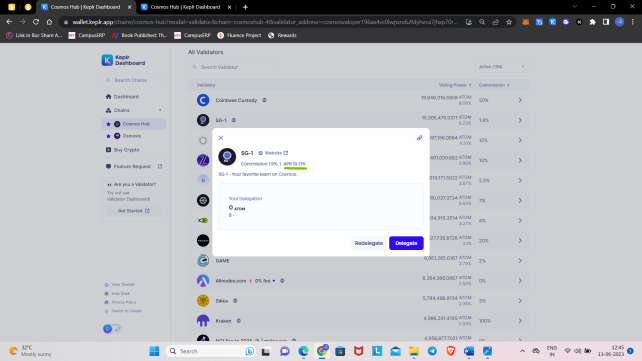The image size is (642, 361).
Task: Focus the Search Validator field
Action: (232, 67)
